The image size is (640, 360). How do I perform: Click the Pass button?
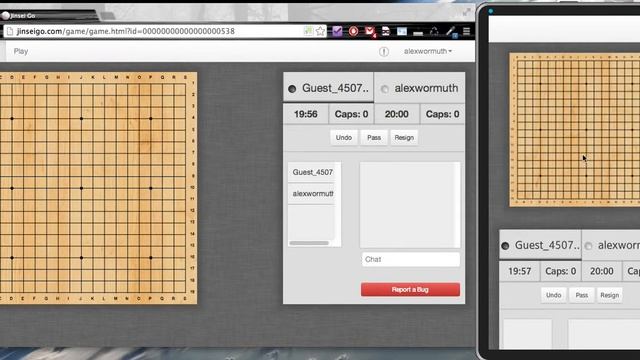coord(374,138)
